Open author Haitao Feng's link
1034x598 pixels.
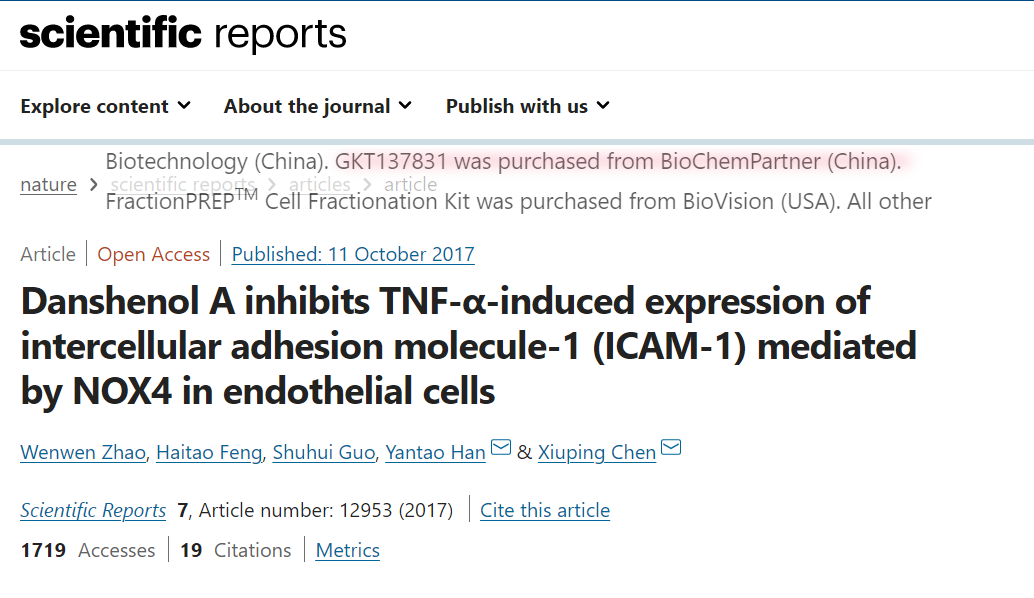pos(209,452)
